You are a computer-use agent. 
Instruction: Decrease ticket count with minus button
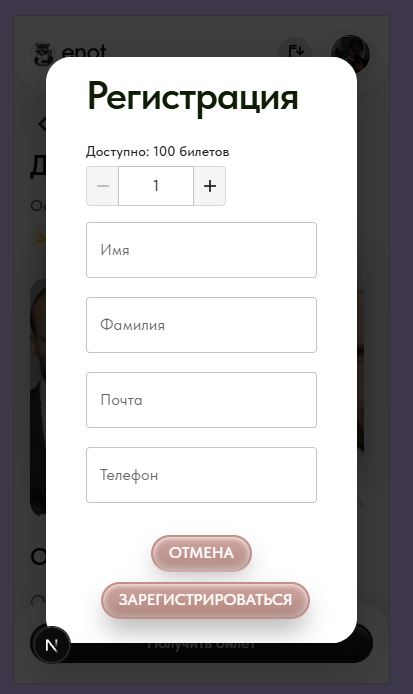click(102, 186)
